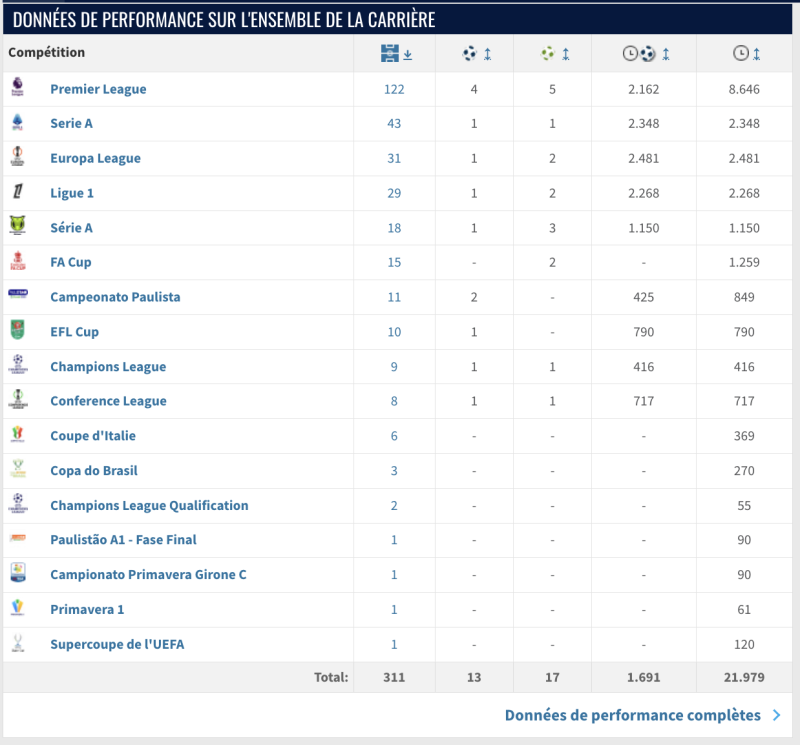
Task: Click the EFL Cup logo
Action: [x=17, y=331]
